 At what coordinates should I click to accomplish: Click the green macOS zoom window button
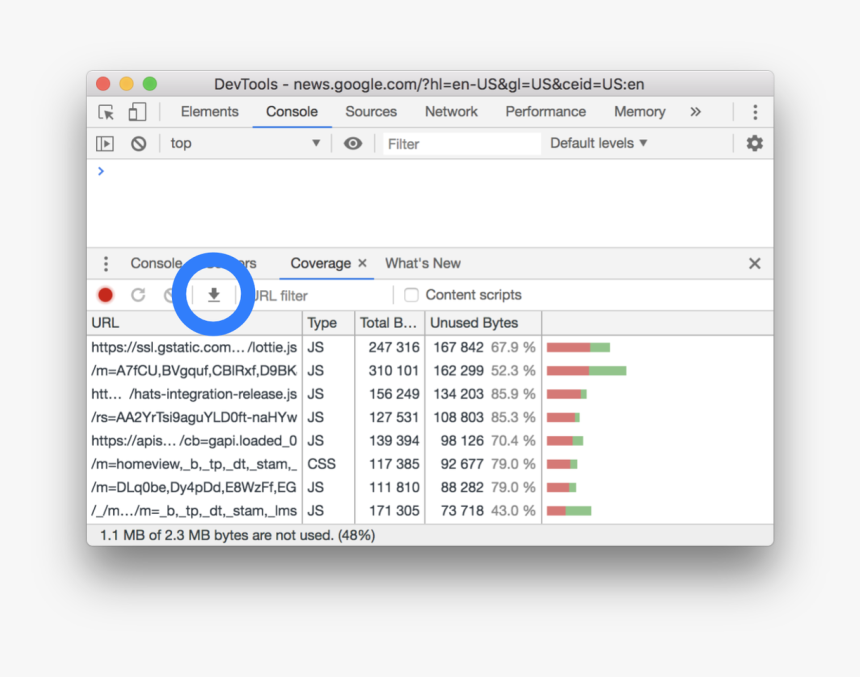click(150, 84)
